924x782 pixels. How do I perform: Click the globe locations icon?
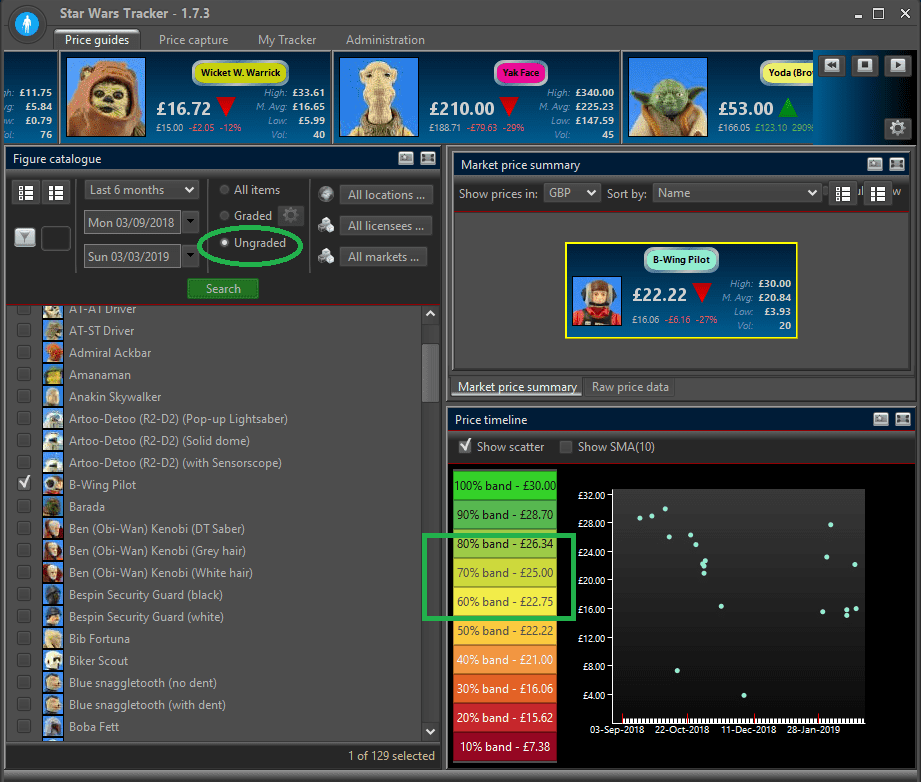pos(326,194)
